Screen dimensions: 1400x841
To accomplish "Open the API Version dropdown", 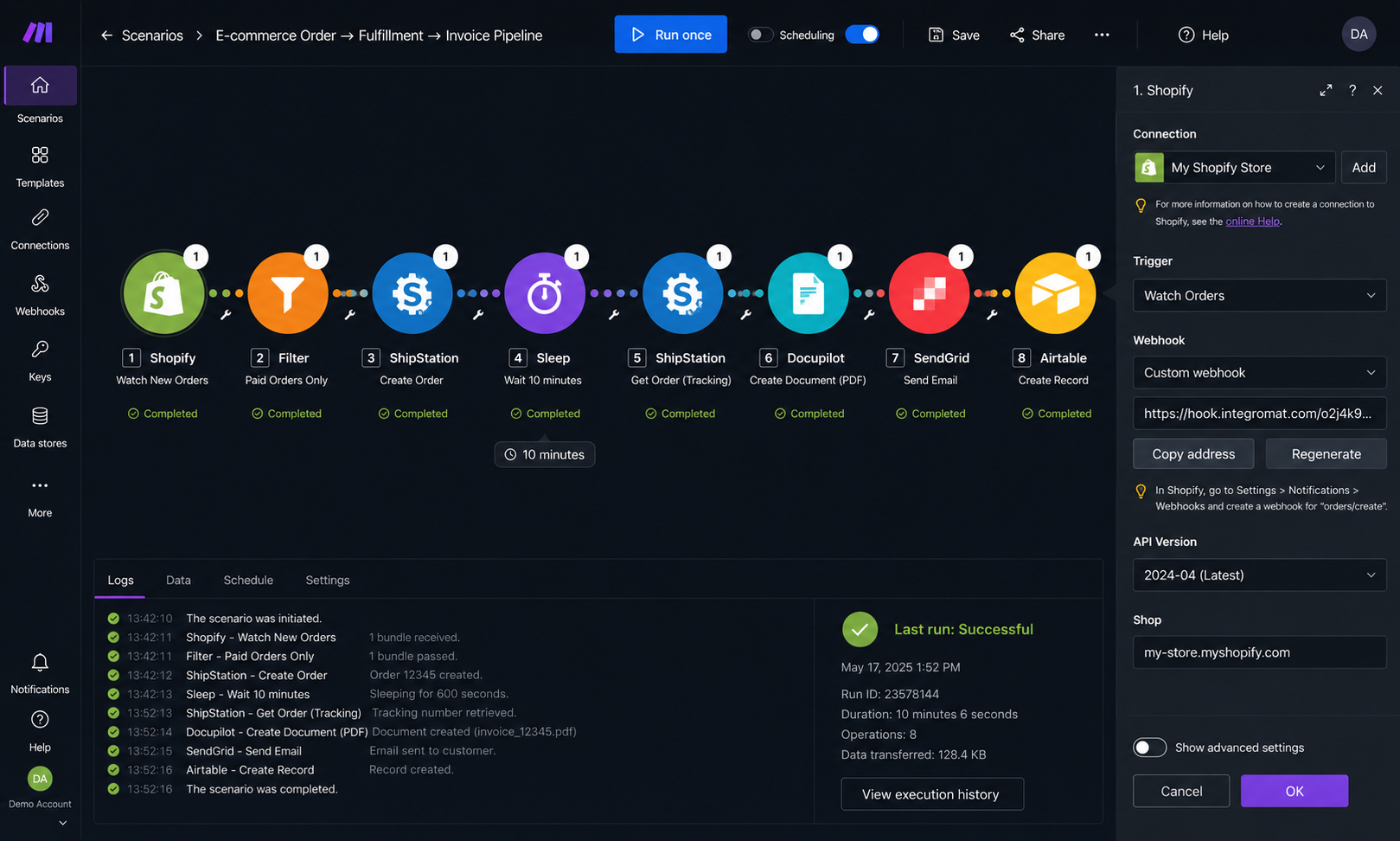I will [1259, 575].
